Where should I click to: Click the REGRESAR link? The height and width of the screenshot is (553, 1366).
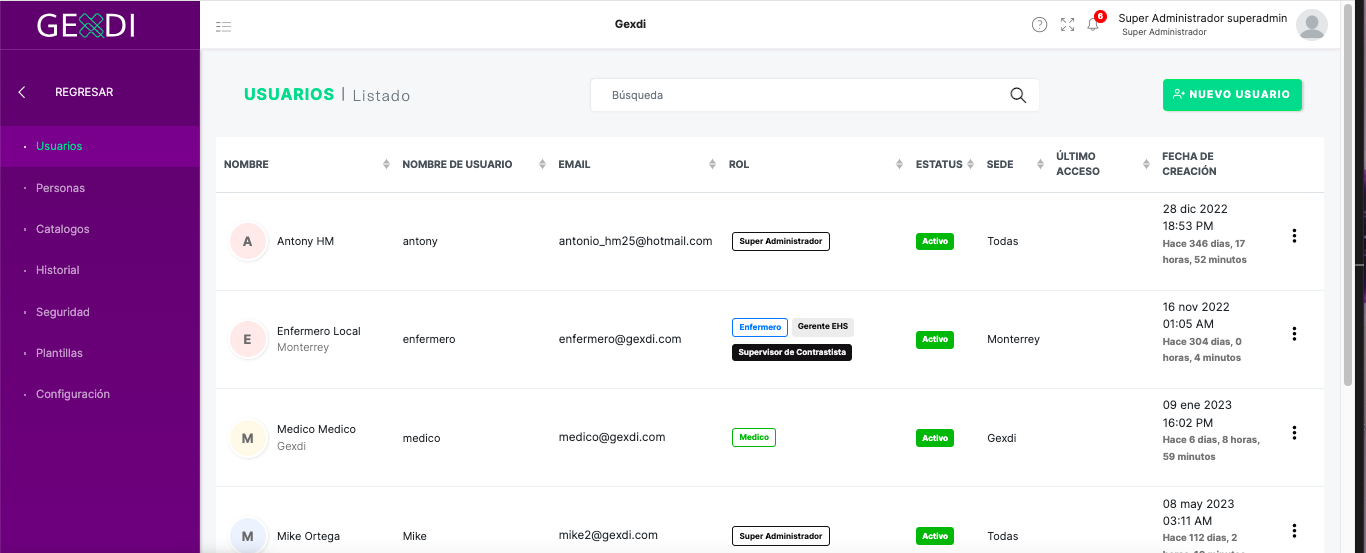tap(84, 92)
